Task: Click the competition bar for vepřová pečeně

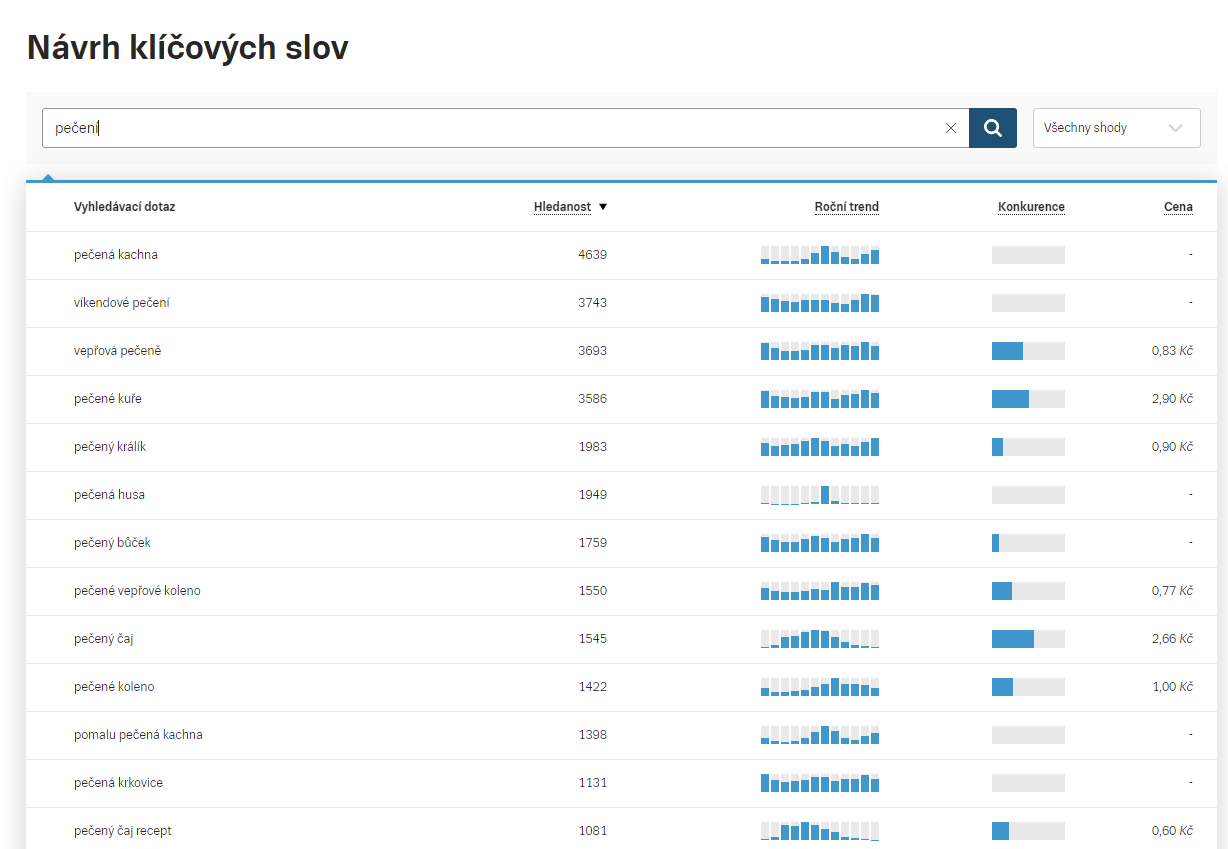Action: tap(1028, 351)
